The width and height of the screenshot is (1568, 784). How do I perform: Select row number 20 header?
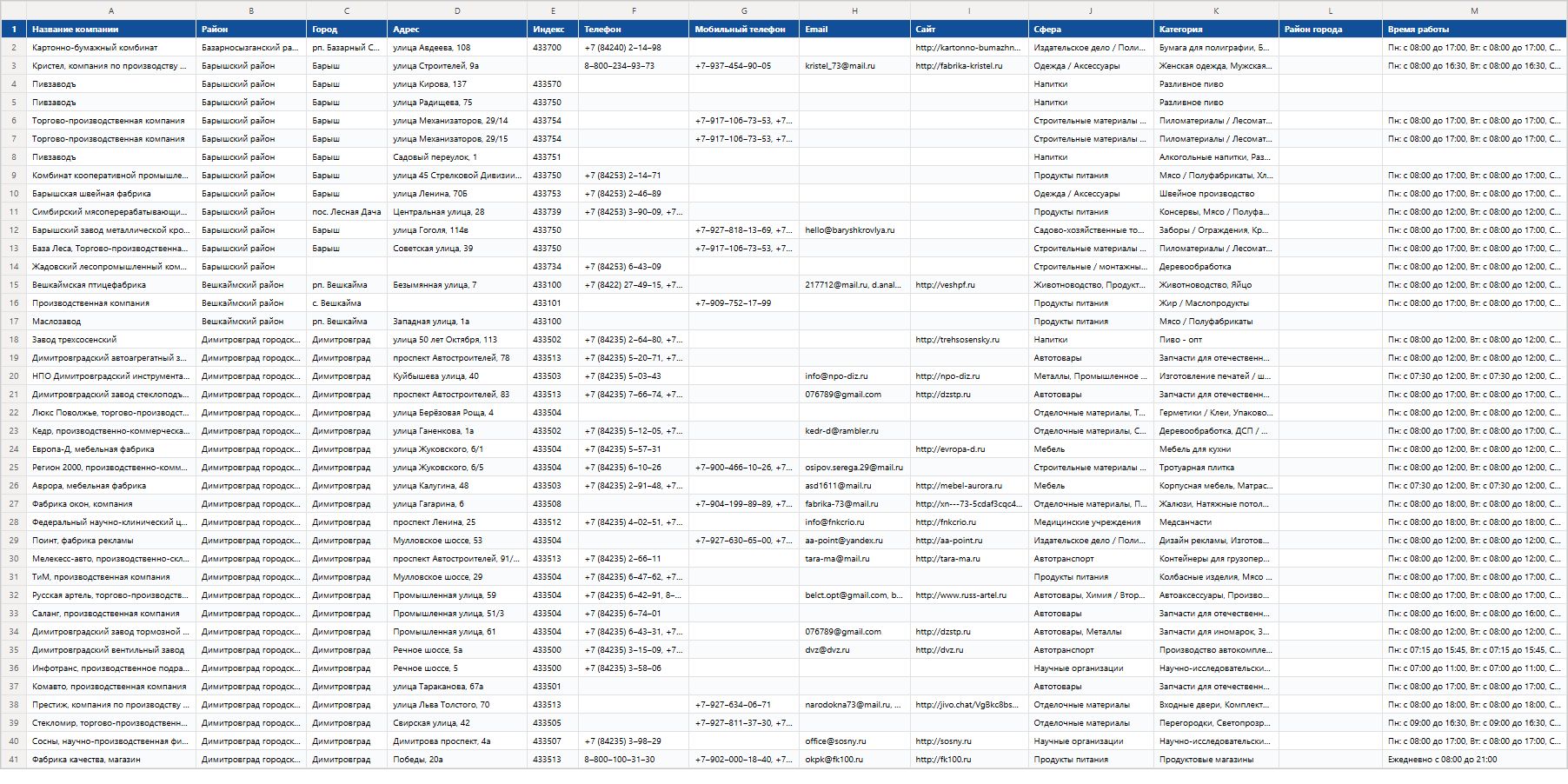pyautogui.click(x=14, y=376)
